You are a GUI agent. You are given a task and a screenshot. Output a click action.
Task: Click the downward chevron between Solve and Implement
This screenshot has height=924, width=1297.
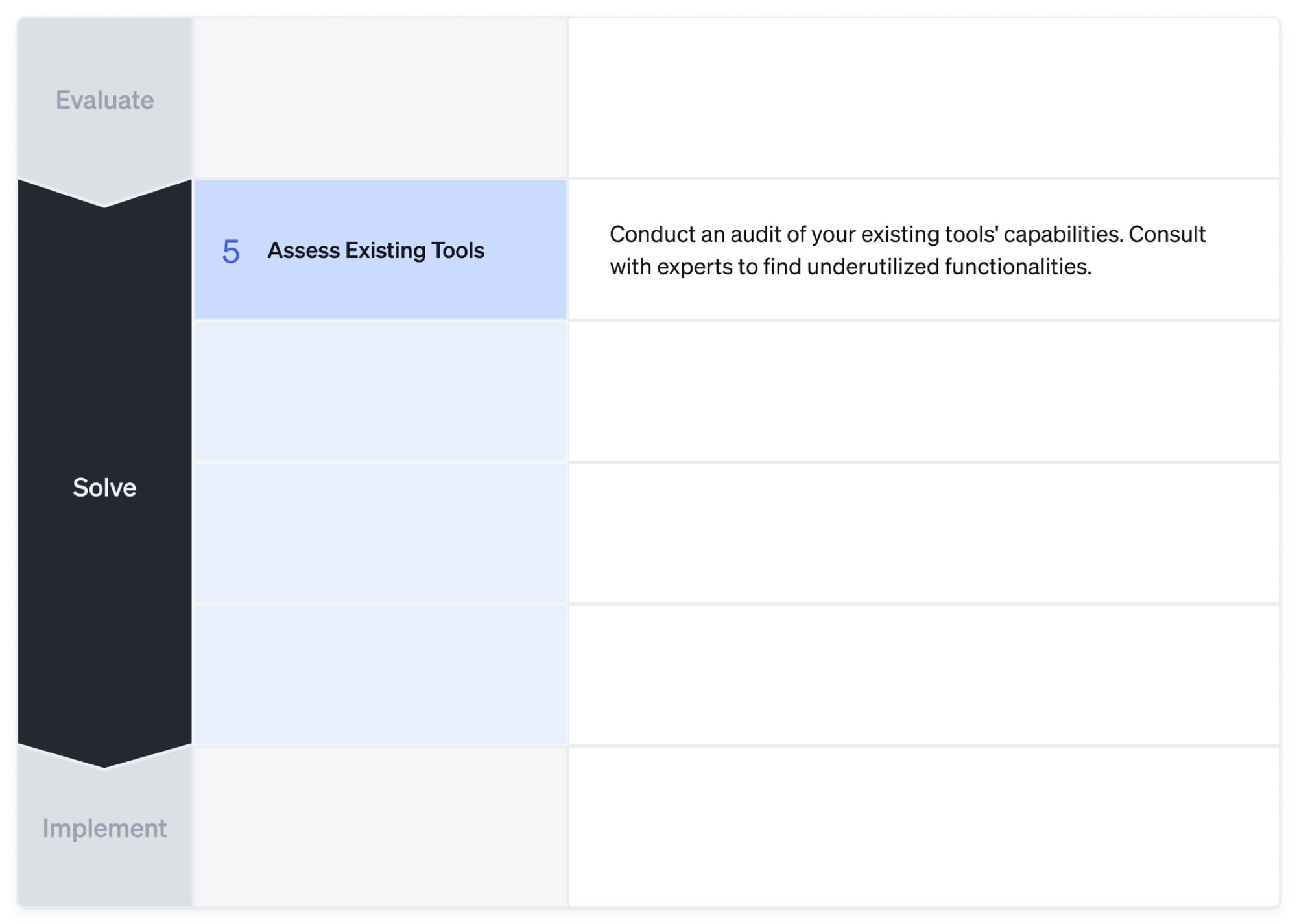pos(104,757)
